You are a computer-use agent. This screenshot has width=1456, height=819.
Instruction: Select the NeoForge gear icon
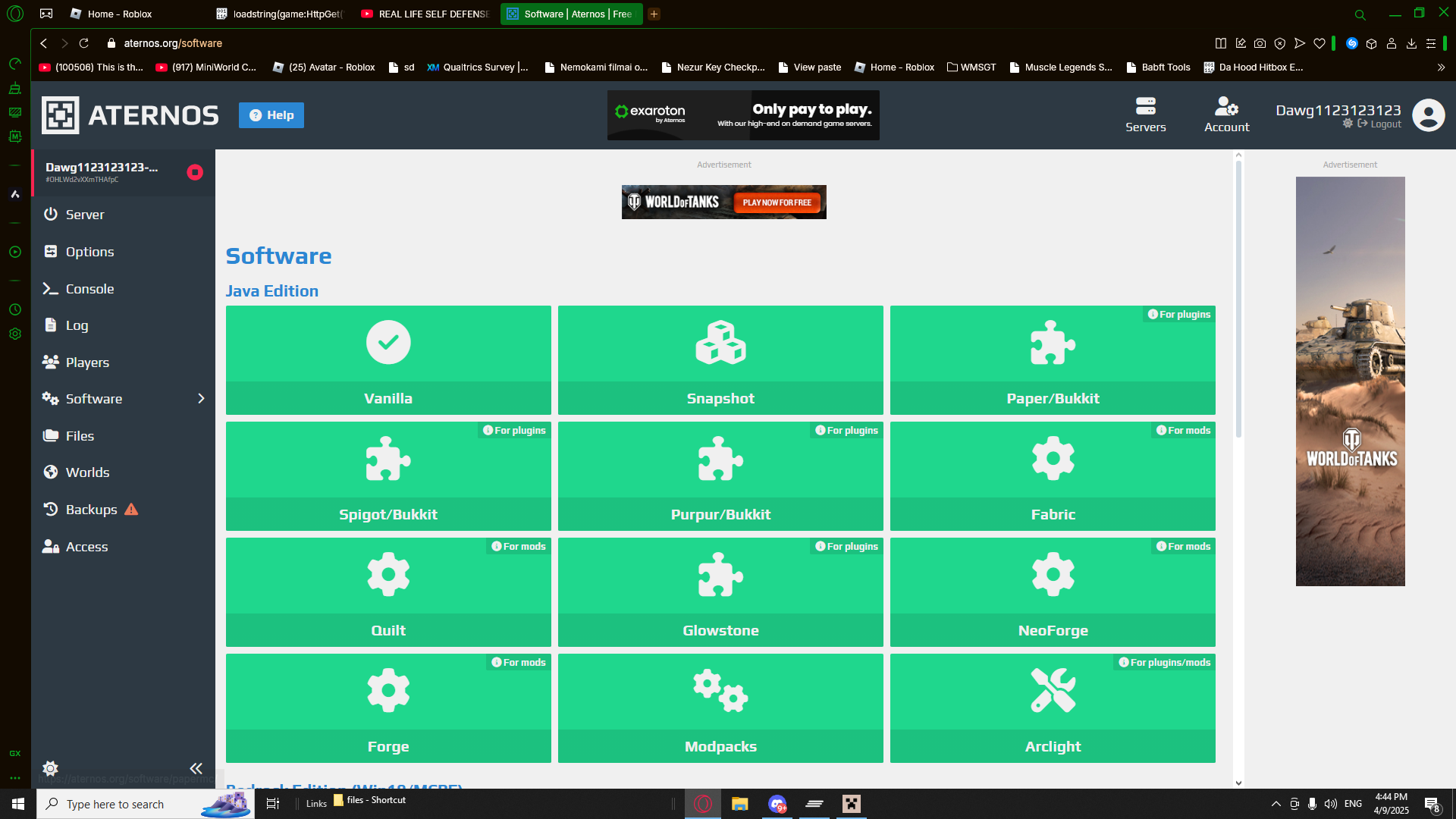click(x=1053, y=574)
